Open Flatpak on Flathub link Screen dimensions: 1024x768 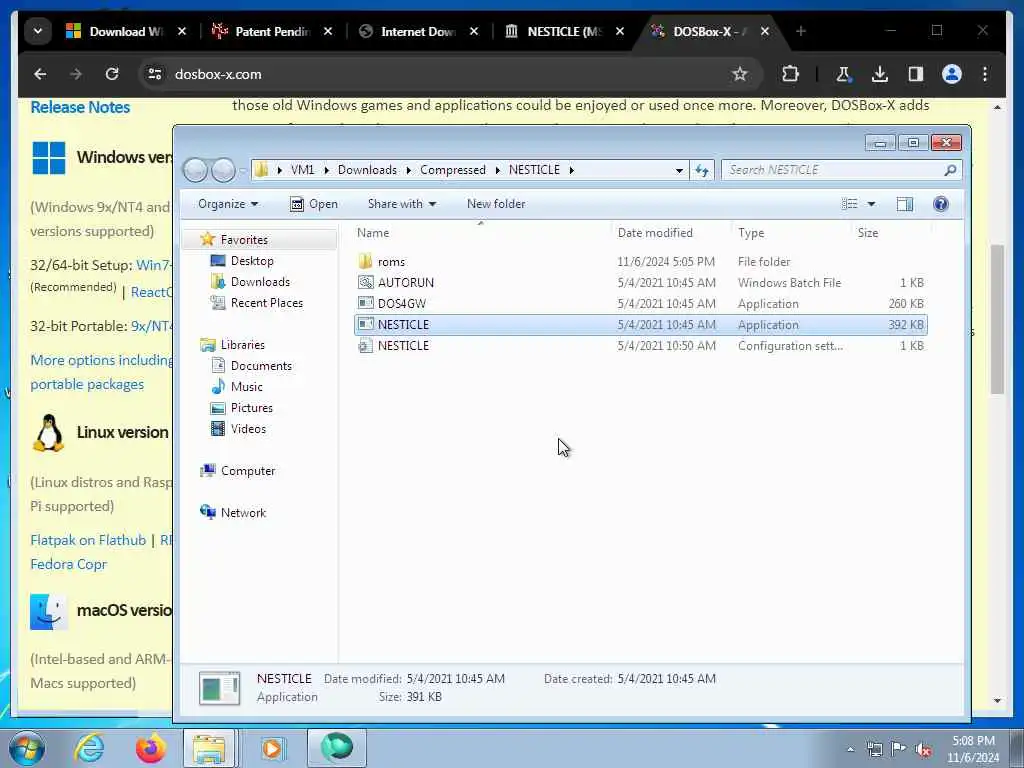tap(88, 540)
